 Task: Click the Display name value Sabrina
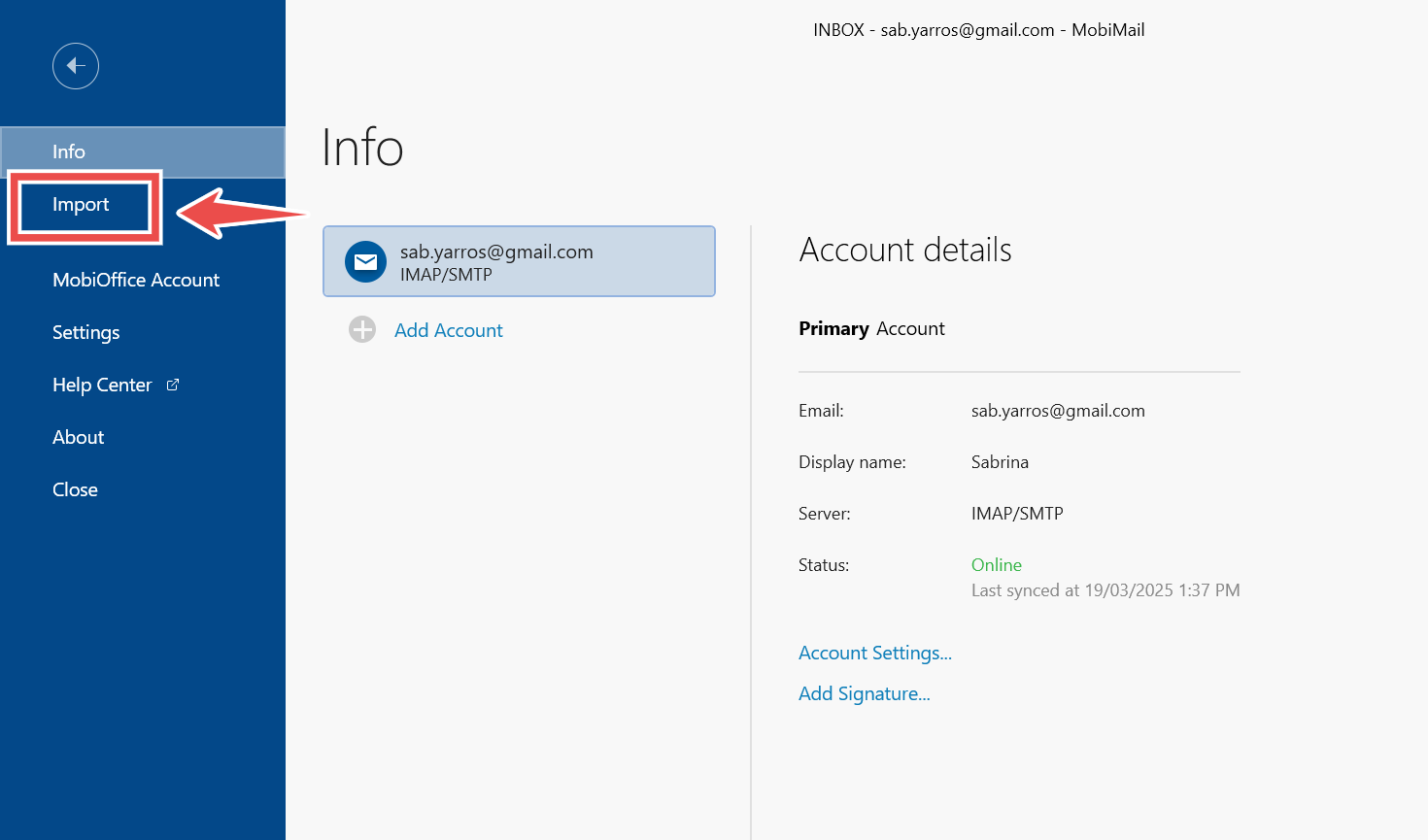pos(1000,462)
